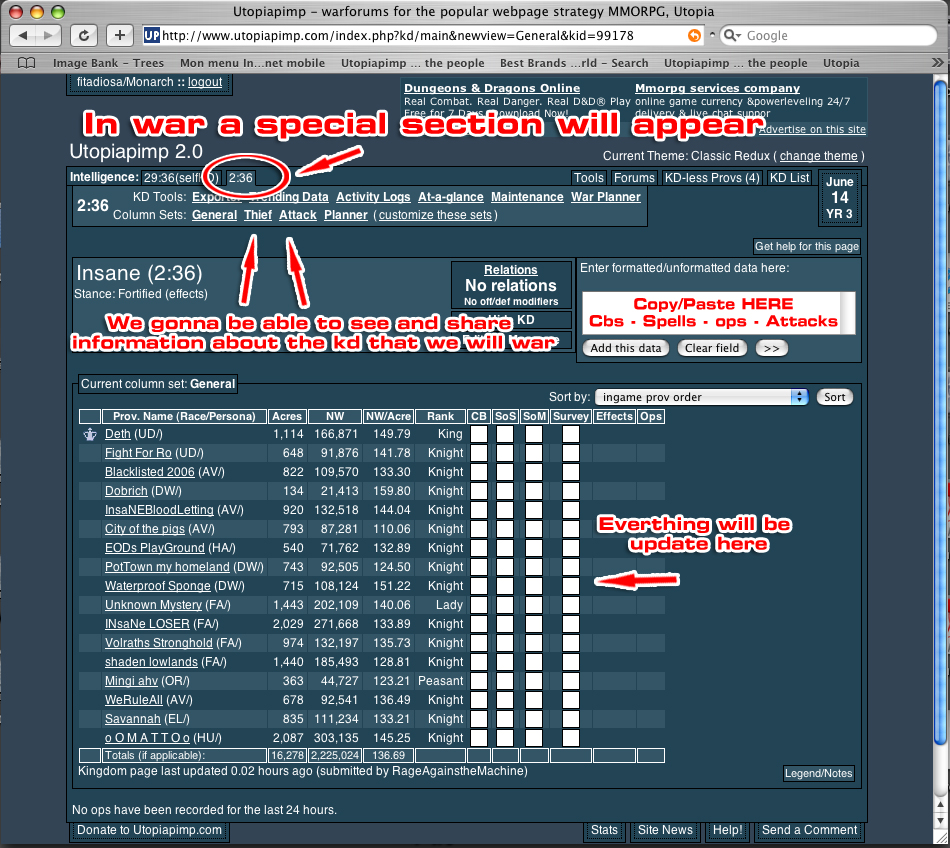Screen dimensions: 950x848
Task: Go forward with the browser forward arrow
Action: [x=48, y=35]
